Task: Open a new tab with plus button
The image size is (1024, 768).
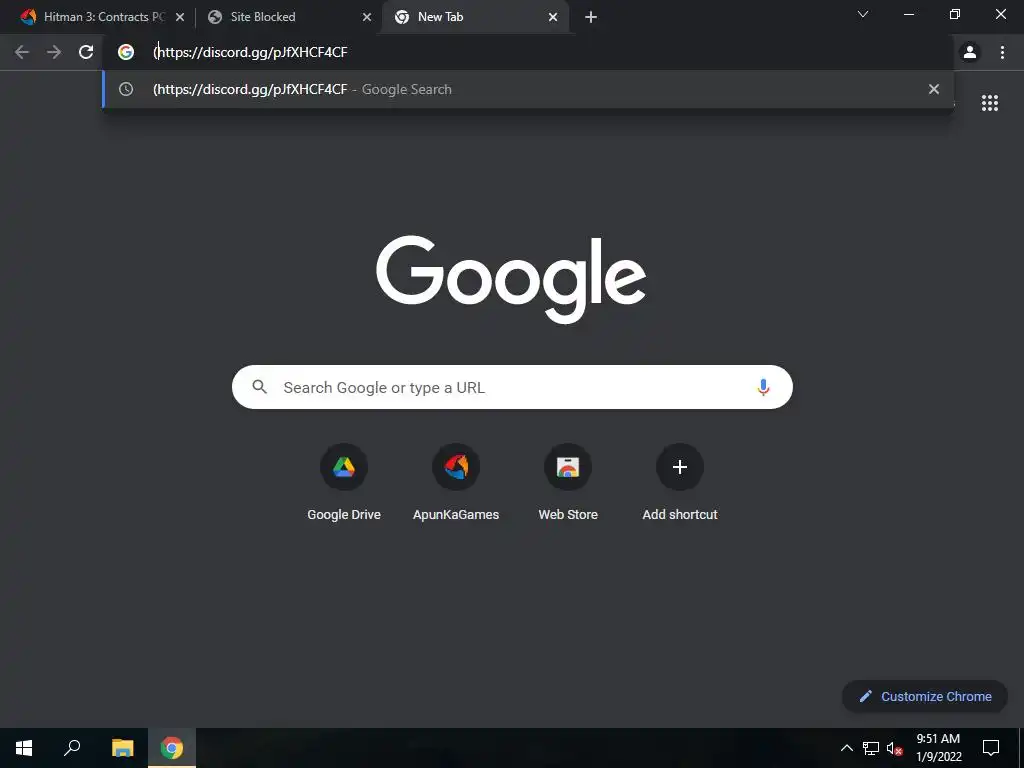Action: pyautogui.click(x=591, y=17)
